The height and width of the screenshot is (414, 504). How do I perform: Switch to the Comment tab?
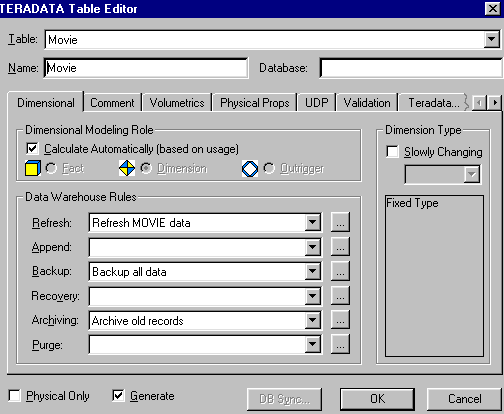tap(112, 103)
